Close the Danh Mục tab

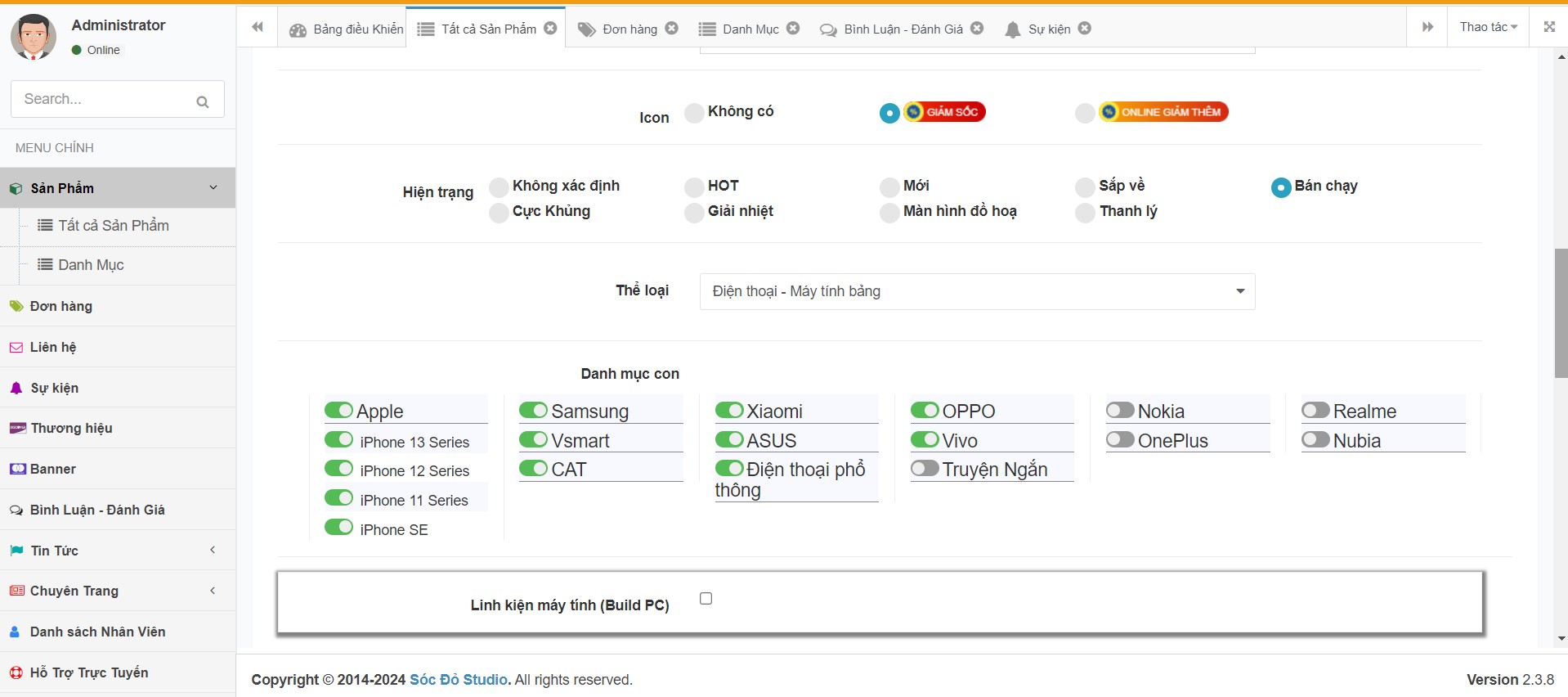pos(793,28)
